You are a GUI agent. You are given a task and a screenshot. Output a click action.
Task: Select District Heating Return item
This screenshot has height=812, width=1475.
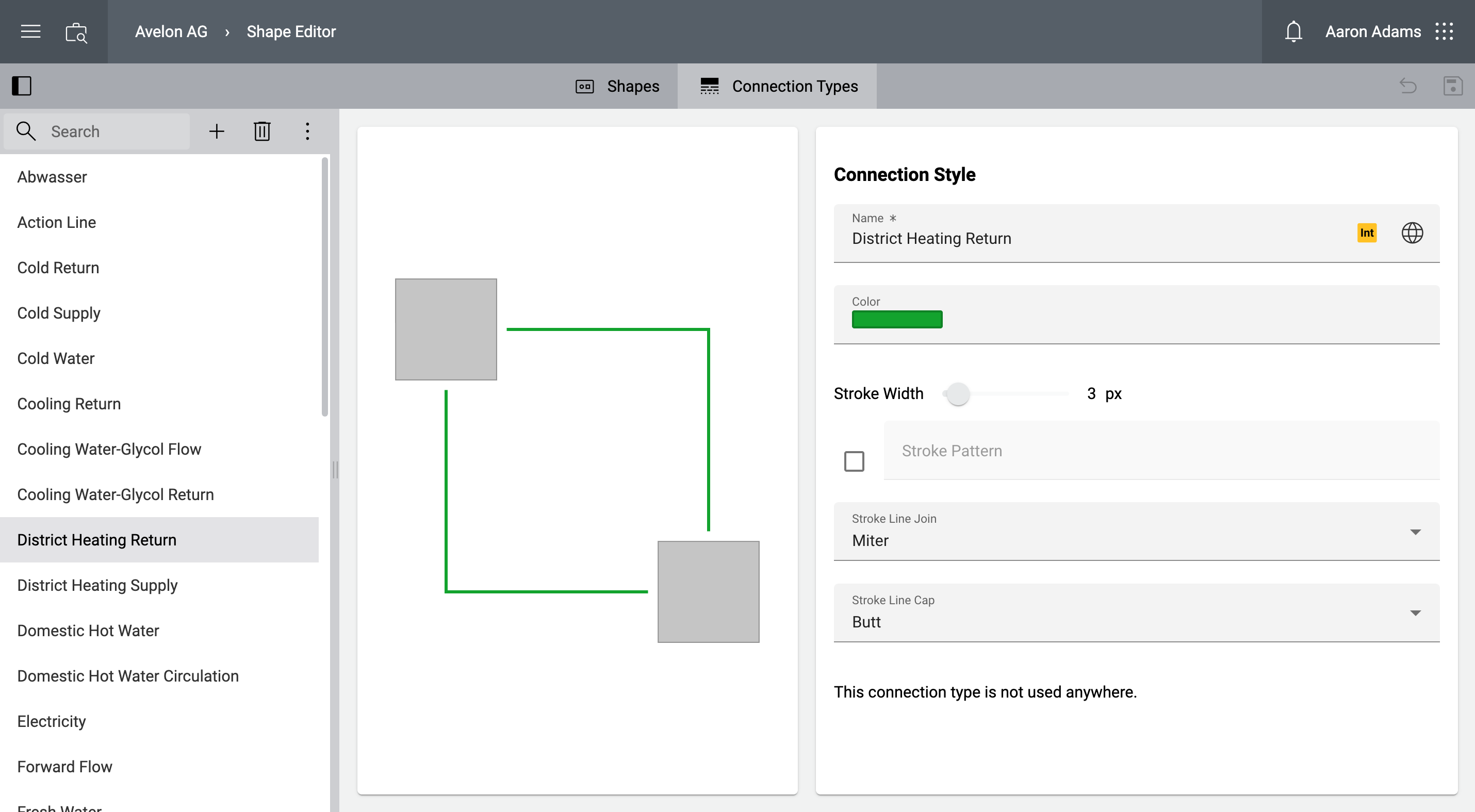click(x=159, y=540)
